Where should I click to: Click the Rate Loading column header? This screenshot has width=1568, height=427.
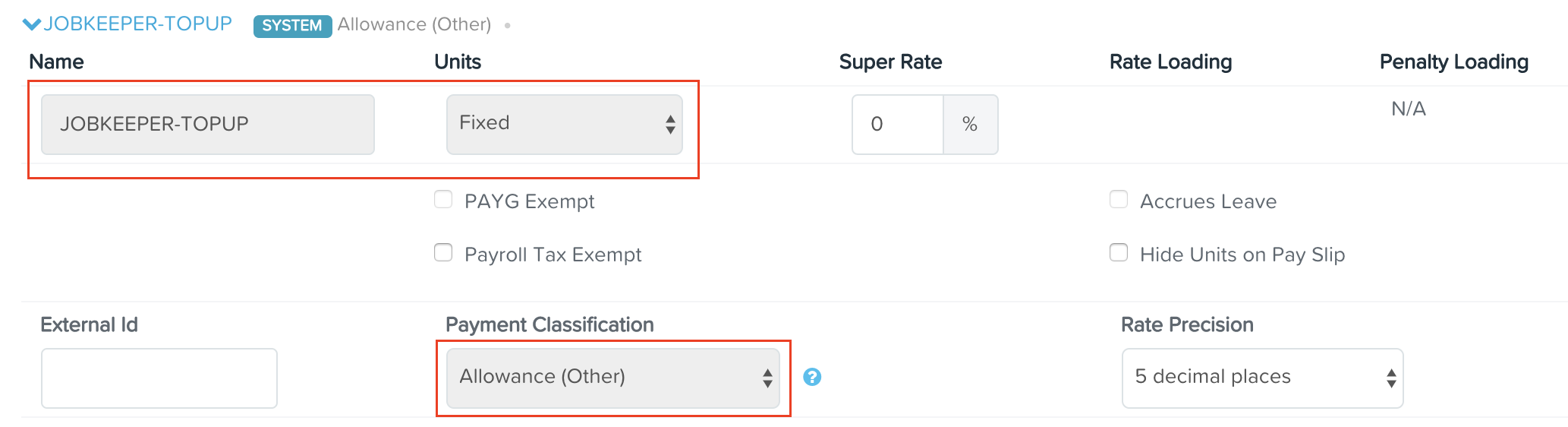pos(1171,62)
